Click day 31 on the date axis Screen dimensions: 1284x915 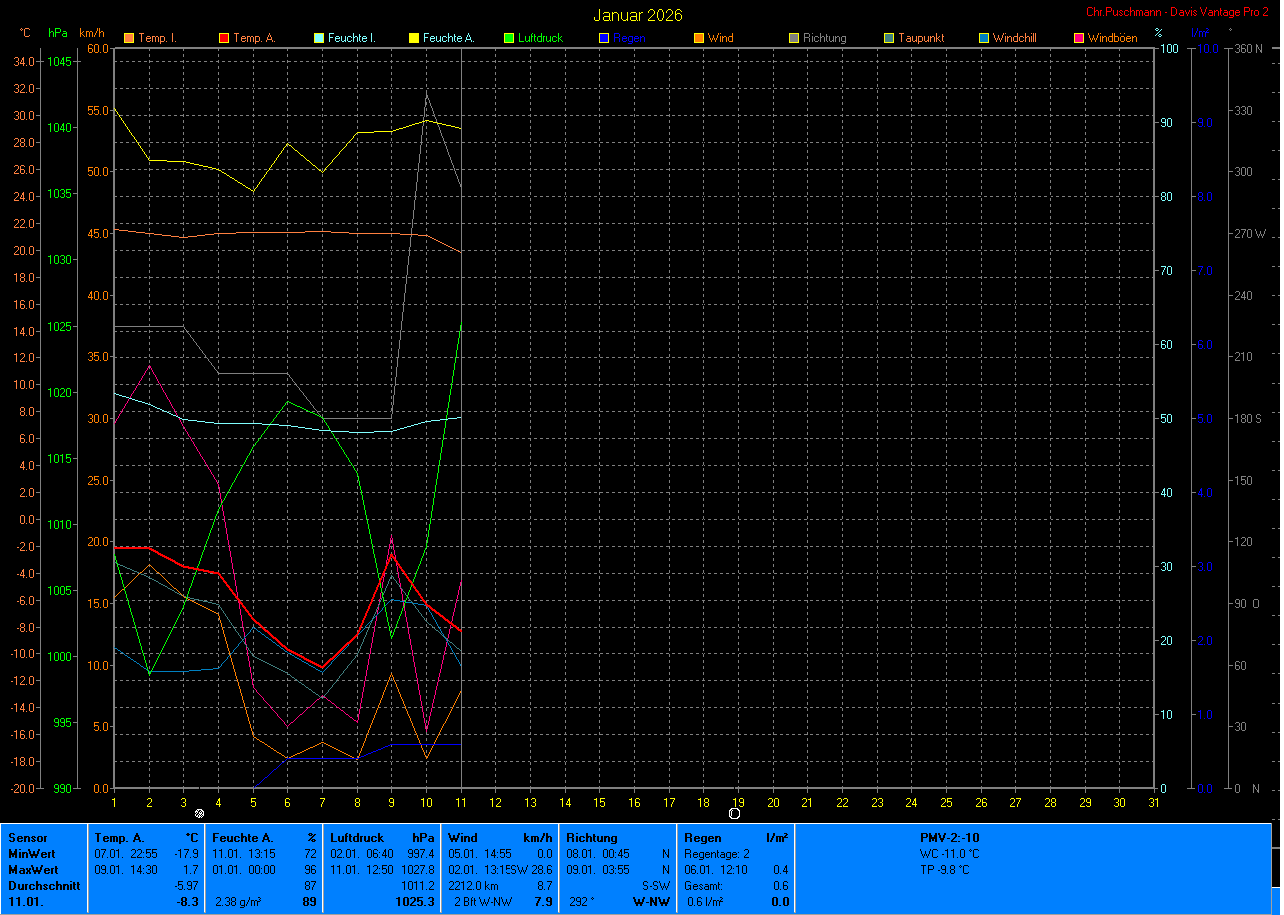pos(1153,802)
